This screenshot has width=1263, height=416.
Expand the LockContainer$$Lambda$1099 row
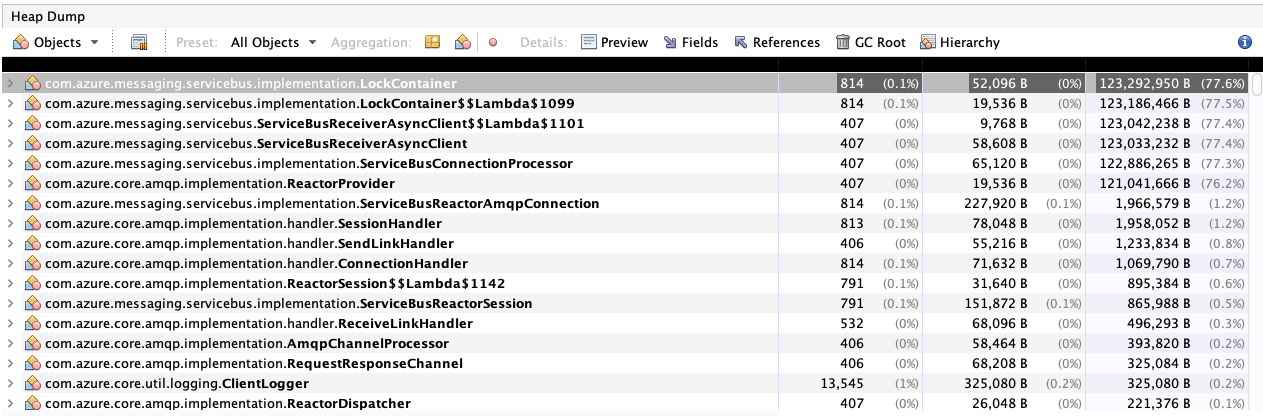[11, 104]
